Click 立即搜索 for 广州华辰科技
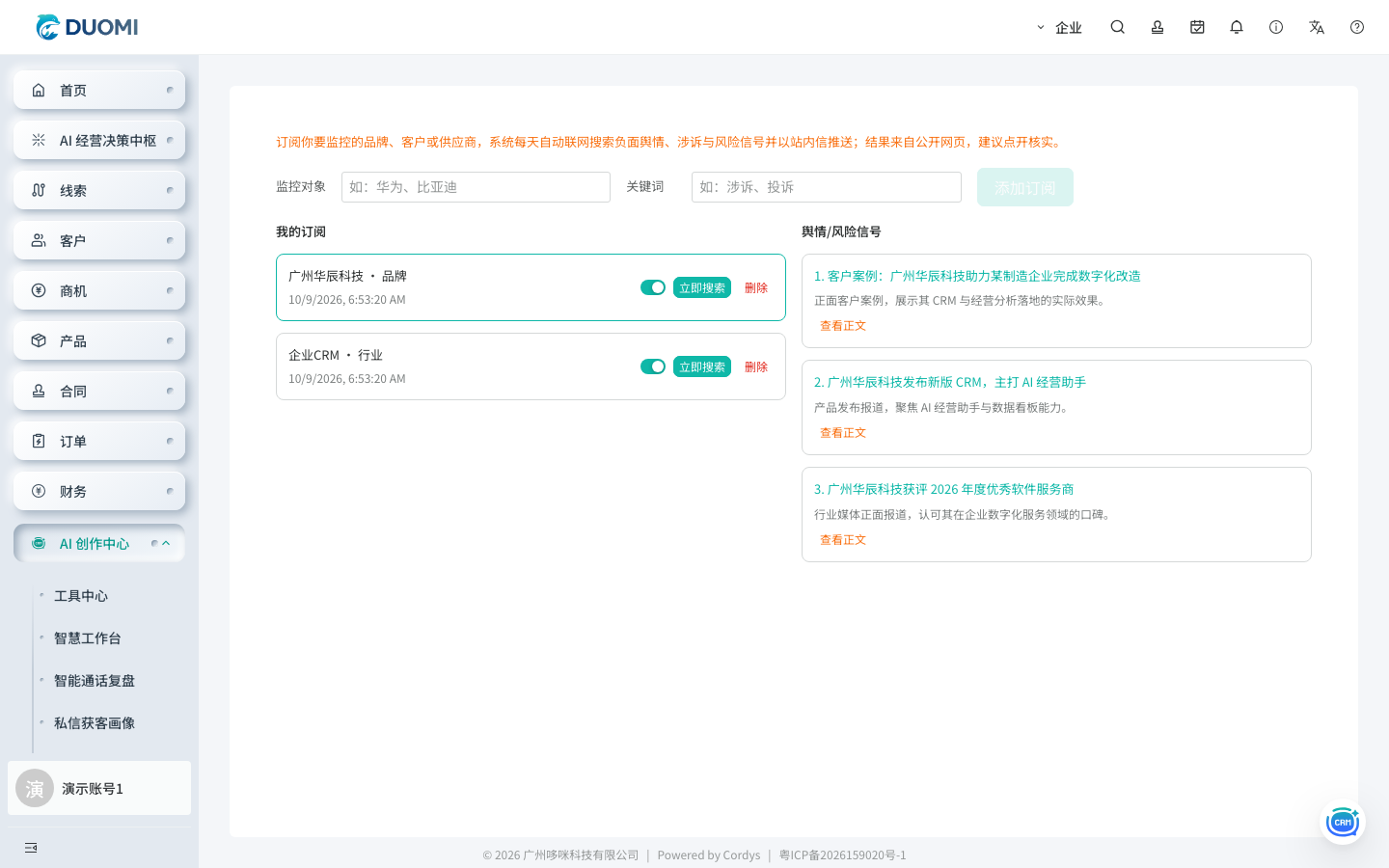Viewport: 1389px width, 868px height. 702,287
